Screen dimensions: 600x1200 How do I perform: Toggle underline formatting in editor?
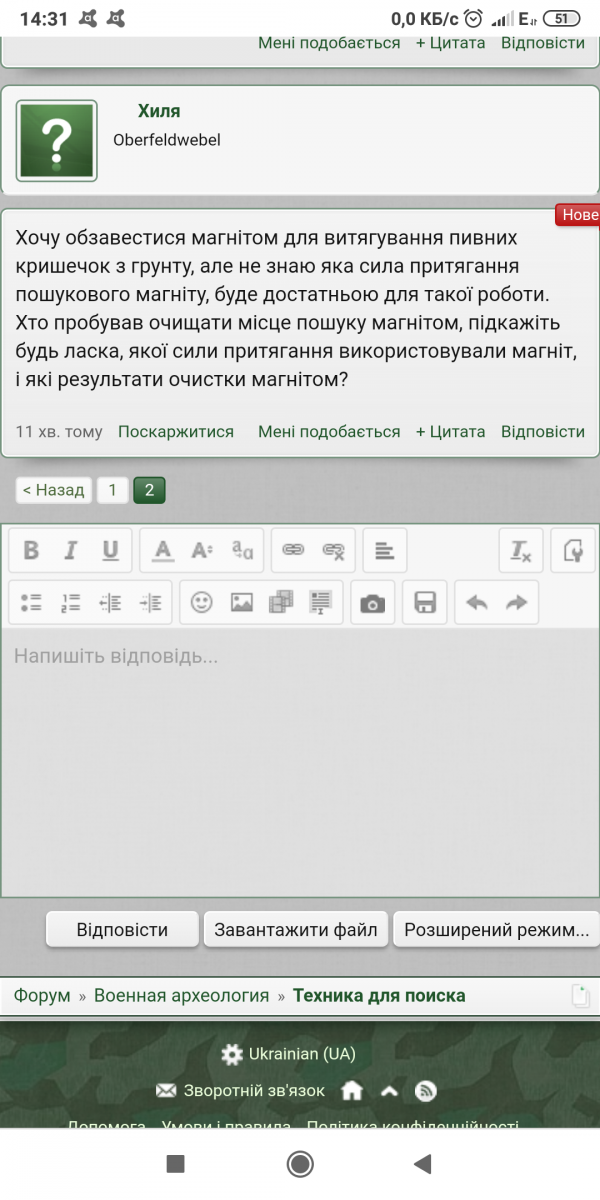coord(110,551)
